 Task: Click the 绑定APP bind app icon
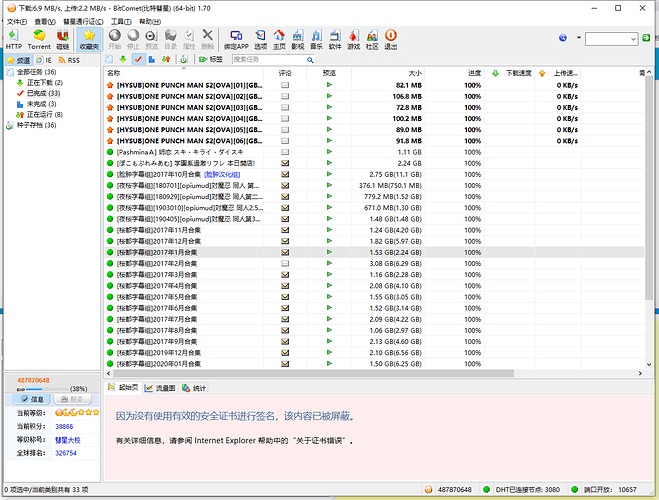pyautogui.click(x=236, y=39)
